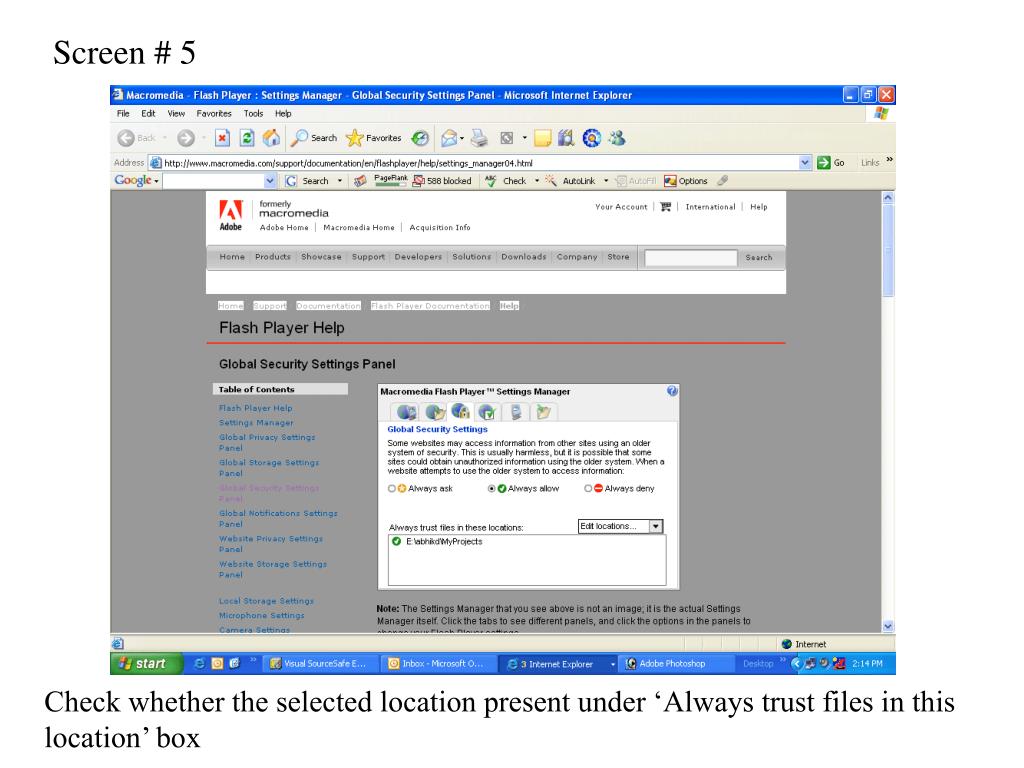Screen dimensions: 1024x768
Task: Click the 588 blocked popup blocker icon
Action: [x=442, y=181]
